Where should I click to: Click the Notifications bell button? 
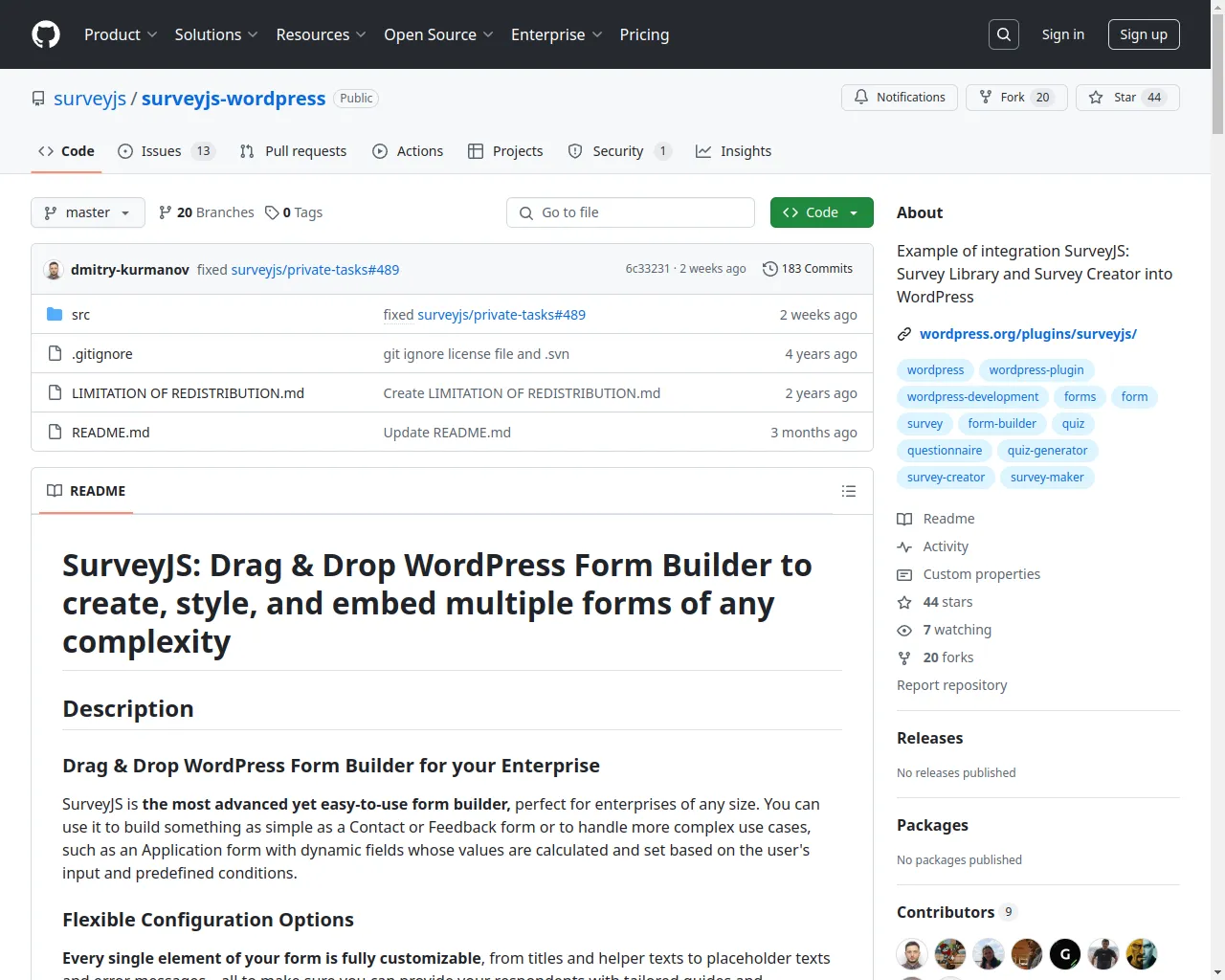click(x=900, y=98)
